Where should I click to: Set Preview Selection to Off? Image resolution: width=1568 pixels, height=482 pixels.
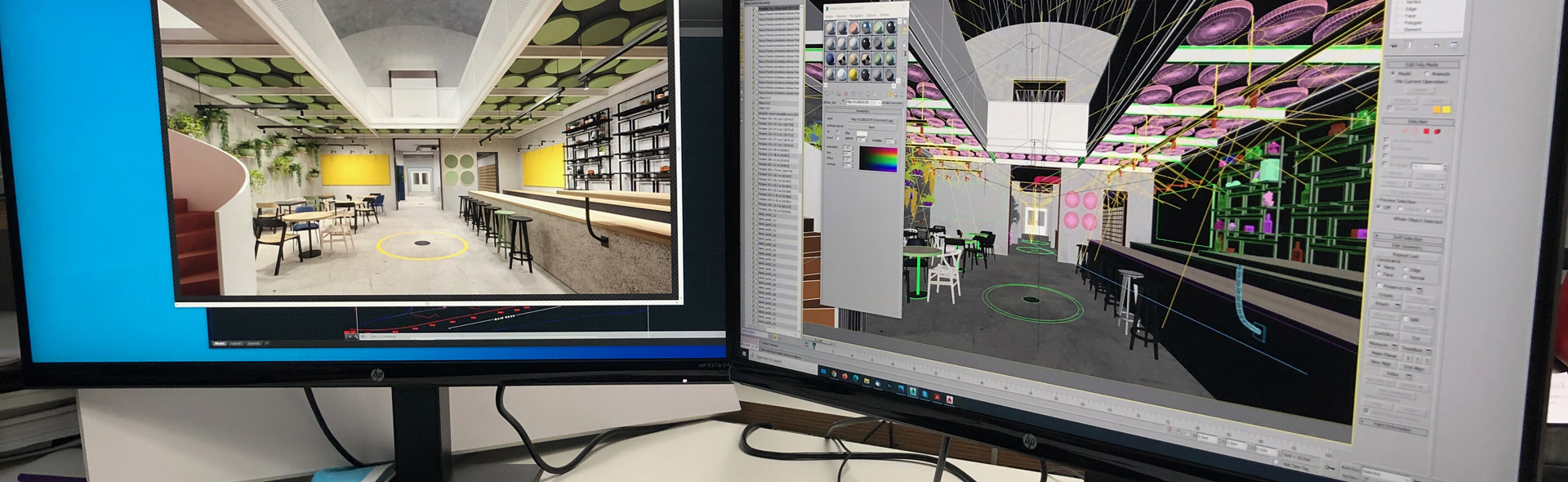(1380, 208)
